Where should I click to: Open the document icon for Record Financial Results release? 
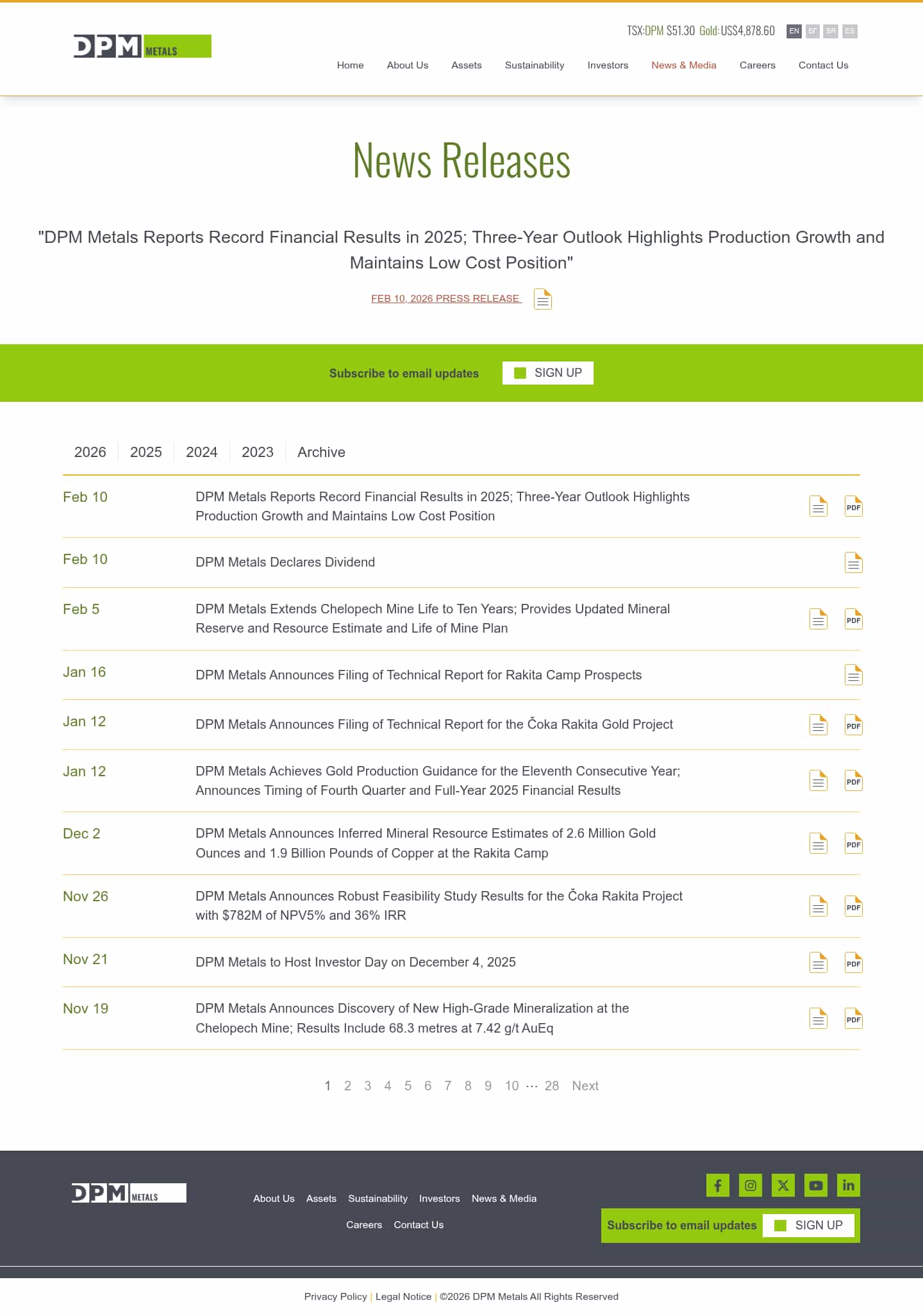(819, 506)
